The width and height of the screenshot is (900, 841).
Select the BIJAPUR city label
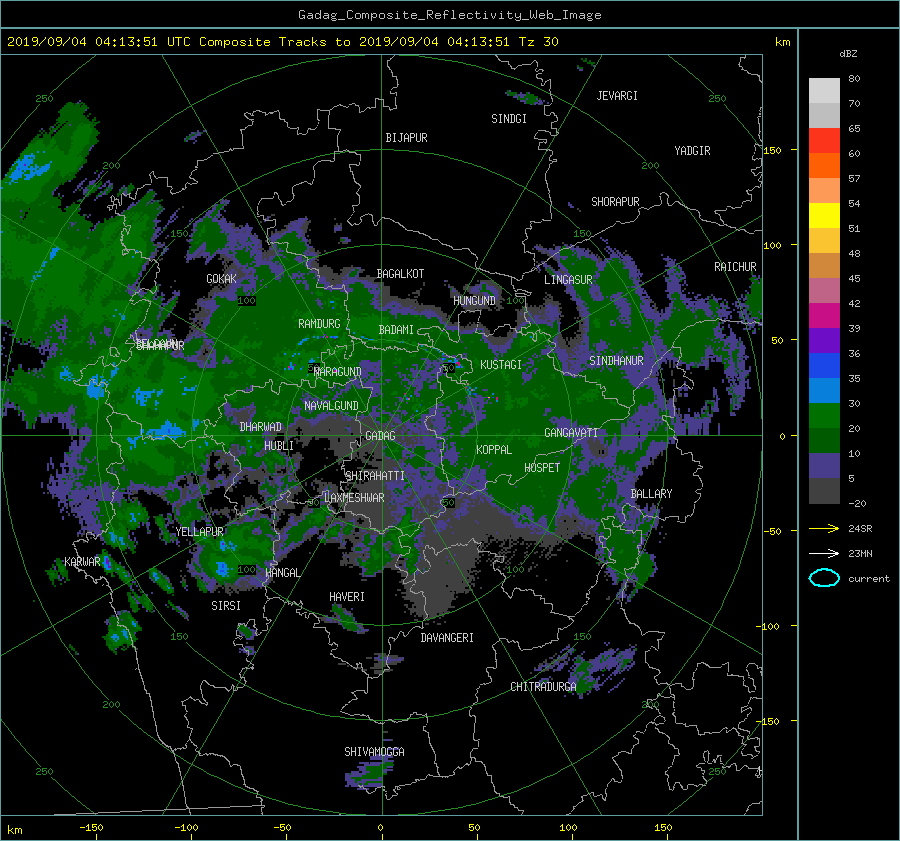406,138
